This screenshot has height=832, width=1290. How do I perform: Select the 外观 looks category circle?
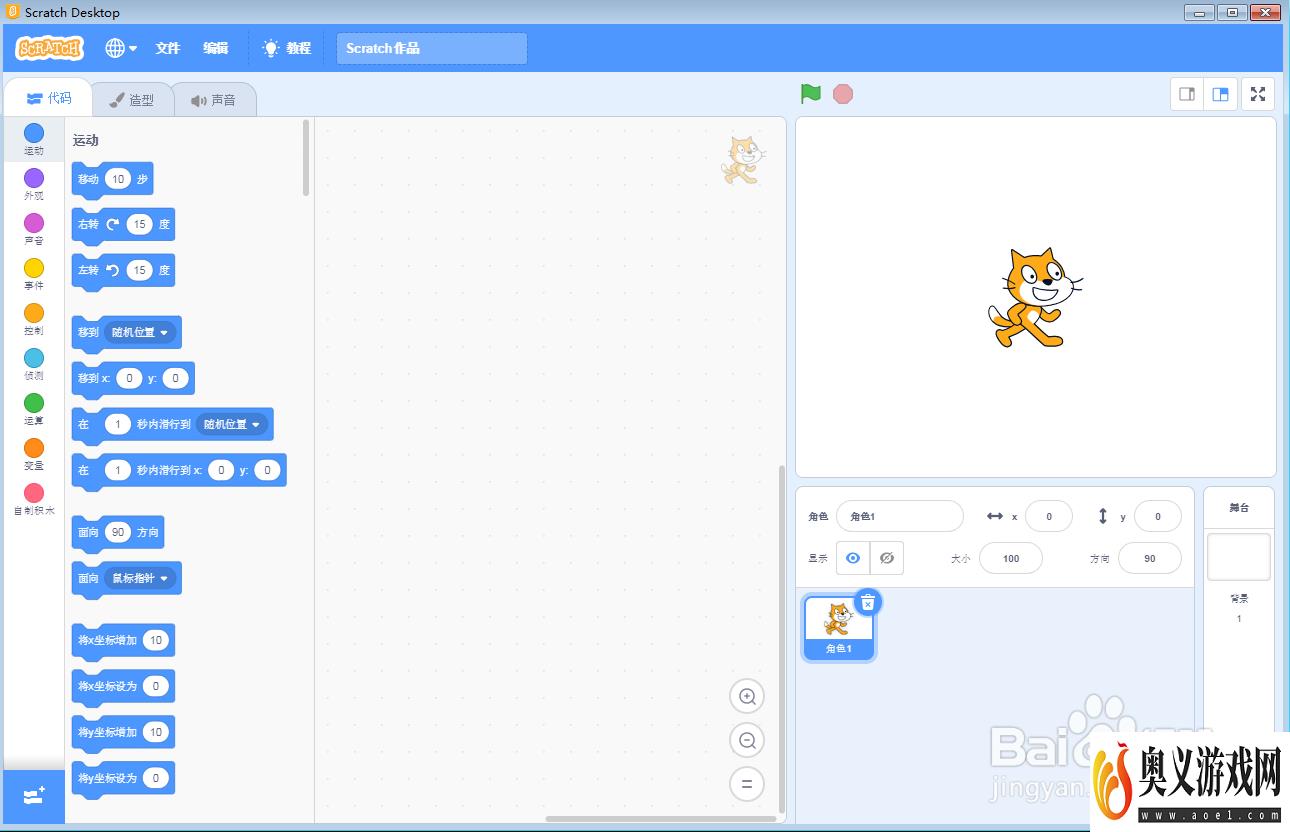(34, 178)
